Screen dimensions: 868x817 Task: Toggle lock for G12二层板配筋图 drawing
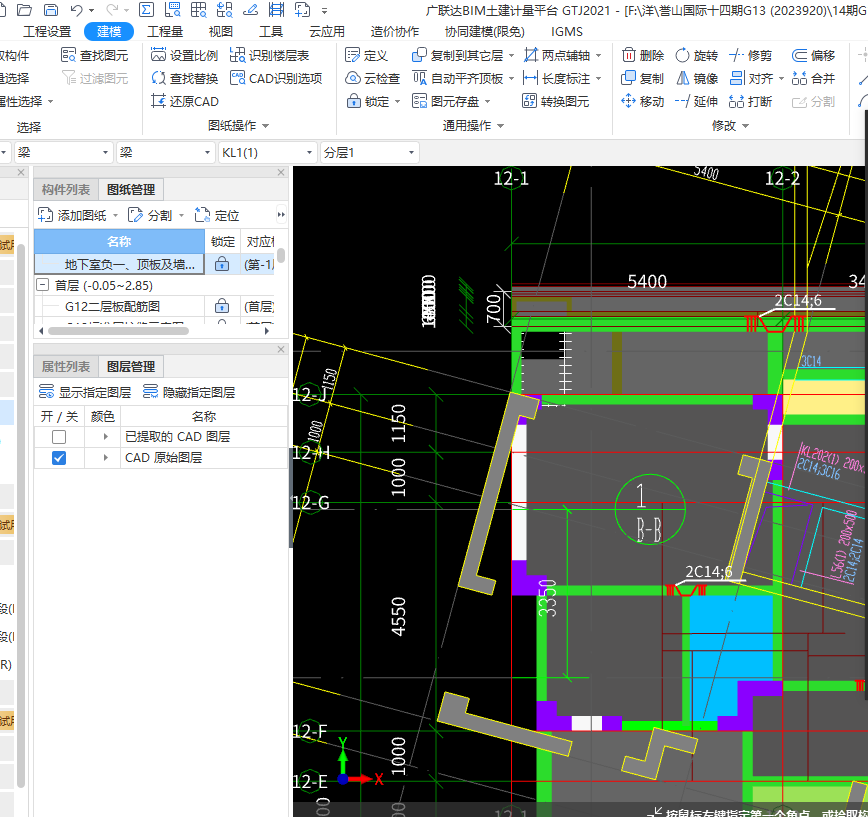[222, 306]
